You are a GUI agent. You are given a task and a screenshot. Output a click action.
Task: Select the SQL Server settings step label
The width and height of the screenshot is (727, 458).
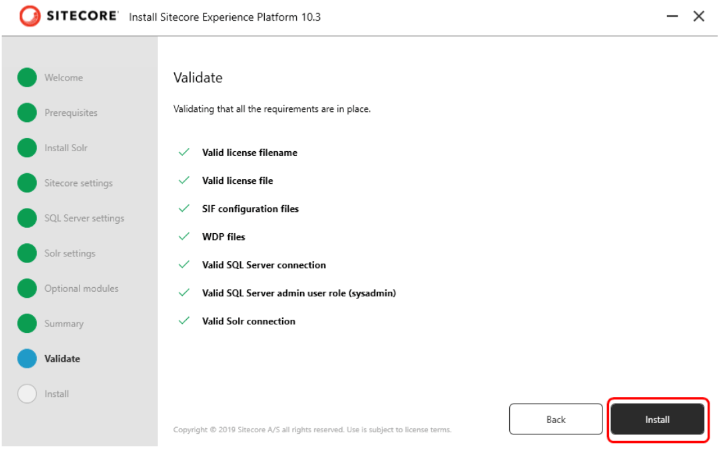(x=84, y=218)
